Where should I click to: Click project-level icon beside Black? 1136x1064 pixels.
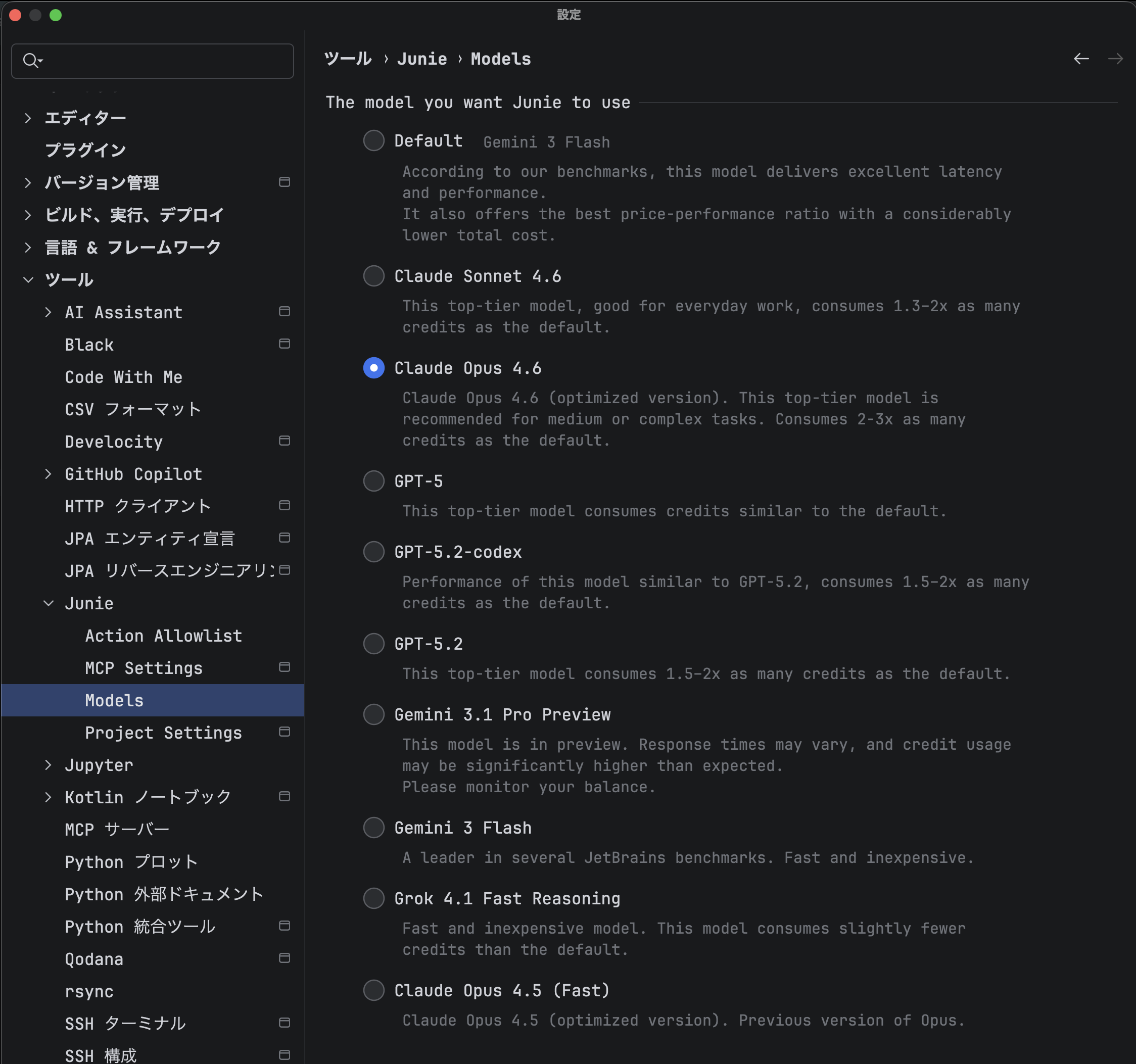(x=284, y=344)
